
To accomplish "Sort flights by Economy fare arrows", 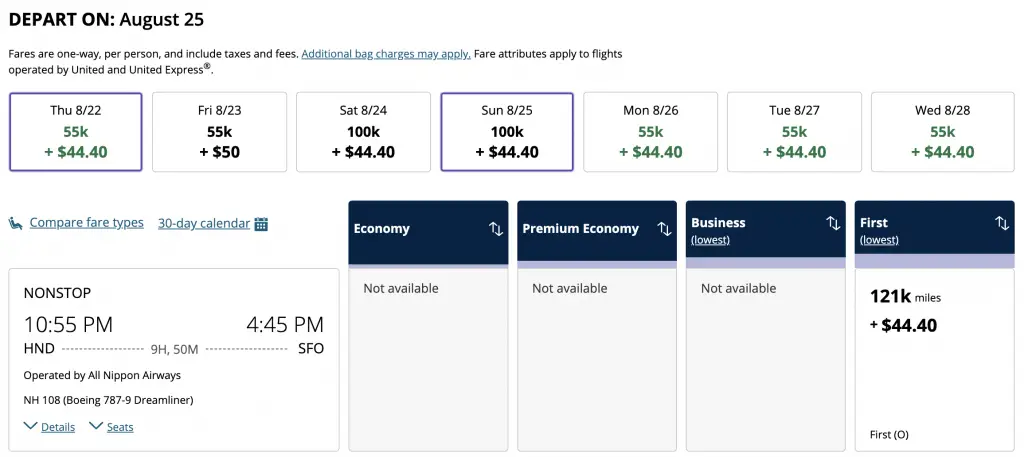I will (x=496, y=228).
